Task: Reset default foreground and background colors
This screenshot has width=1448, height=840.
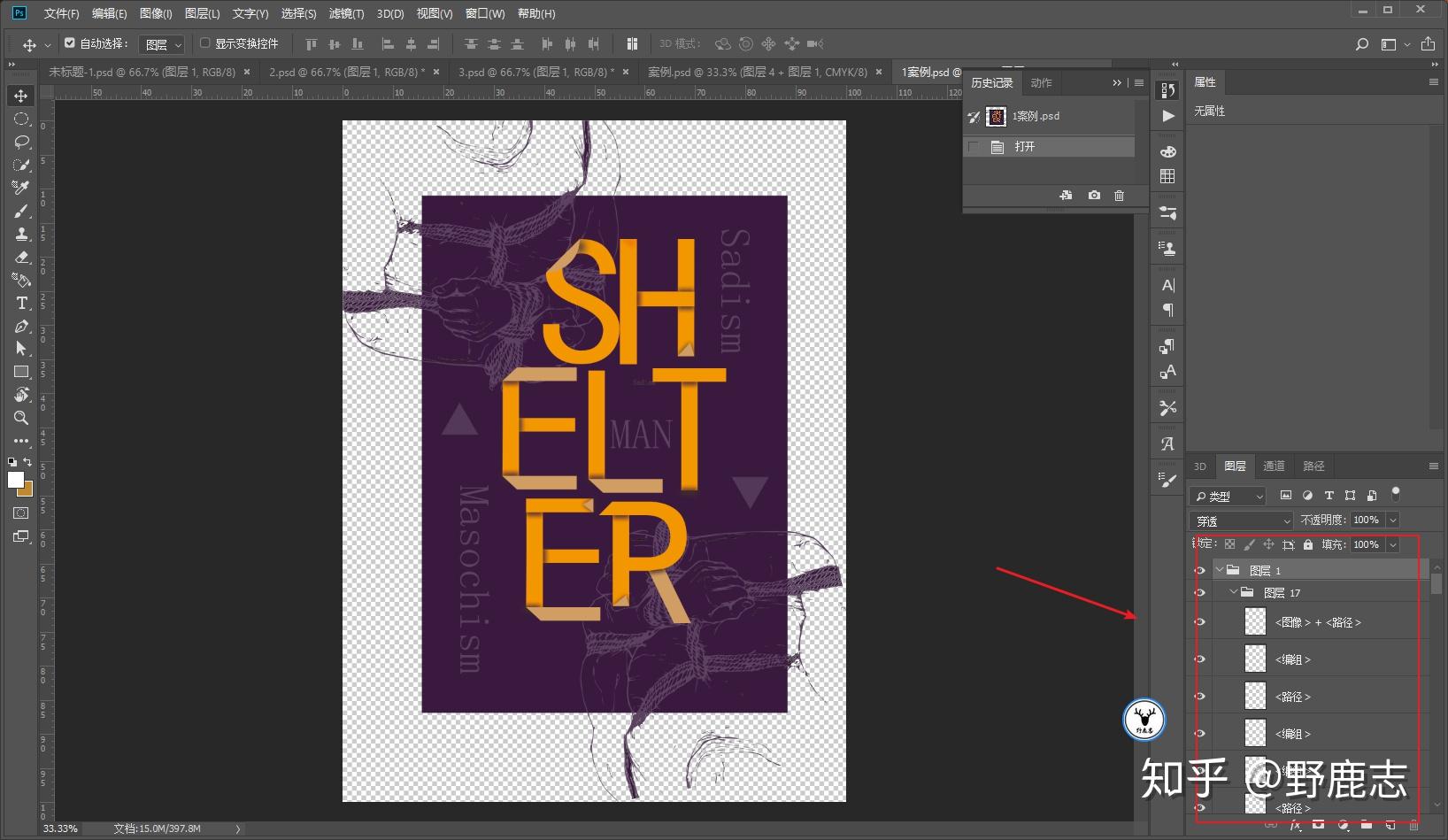Action: [x=12, y=462]
